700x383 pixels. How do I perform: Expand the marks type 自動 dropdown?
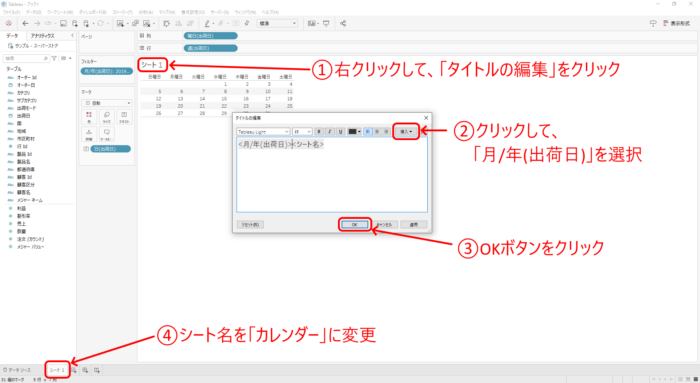click(107, 103)
